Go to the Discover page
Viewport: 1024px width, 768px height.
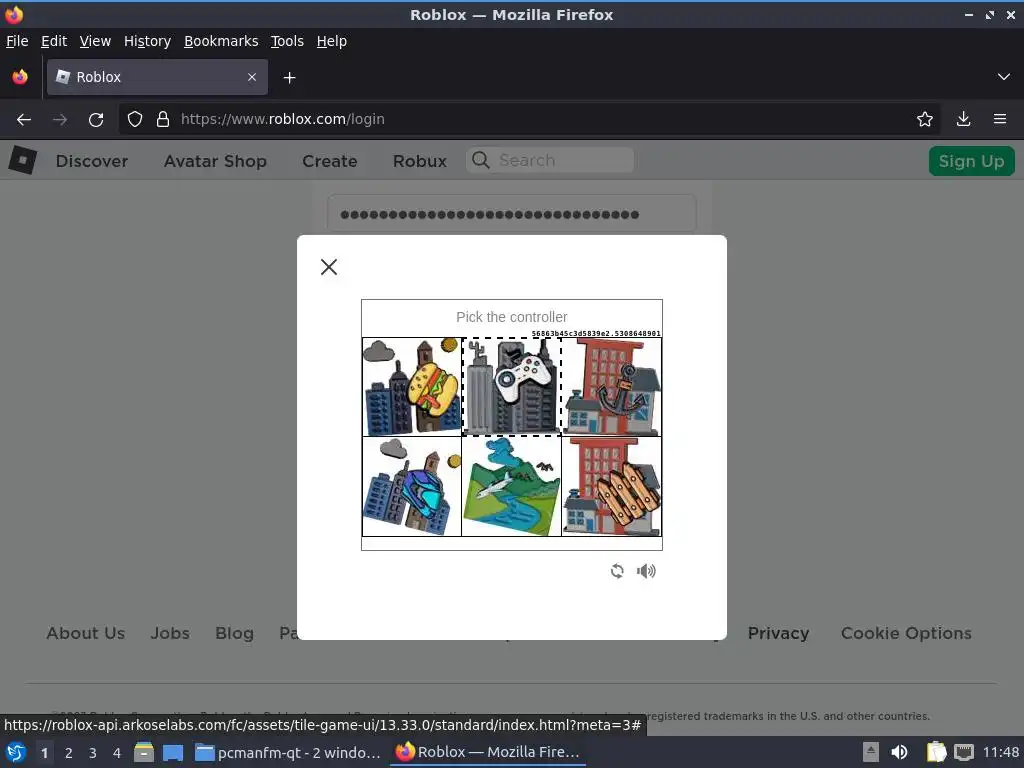tap(91, 161)
